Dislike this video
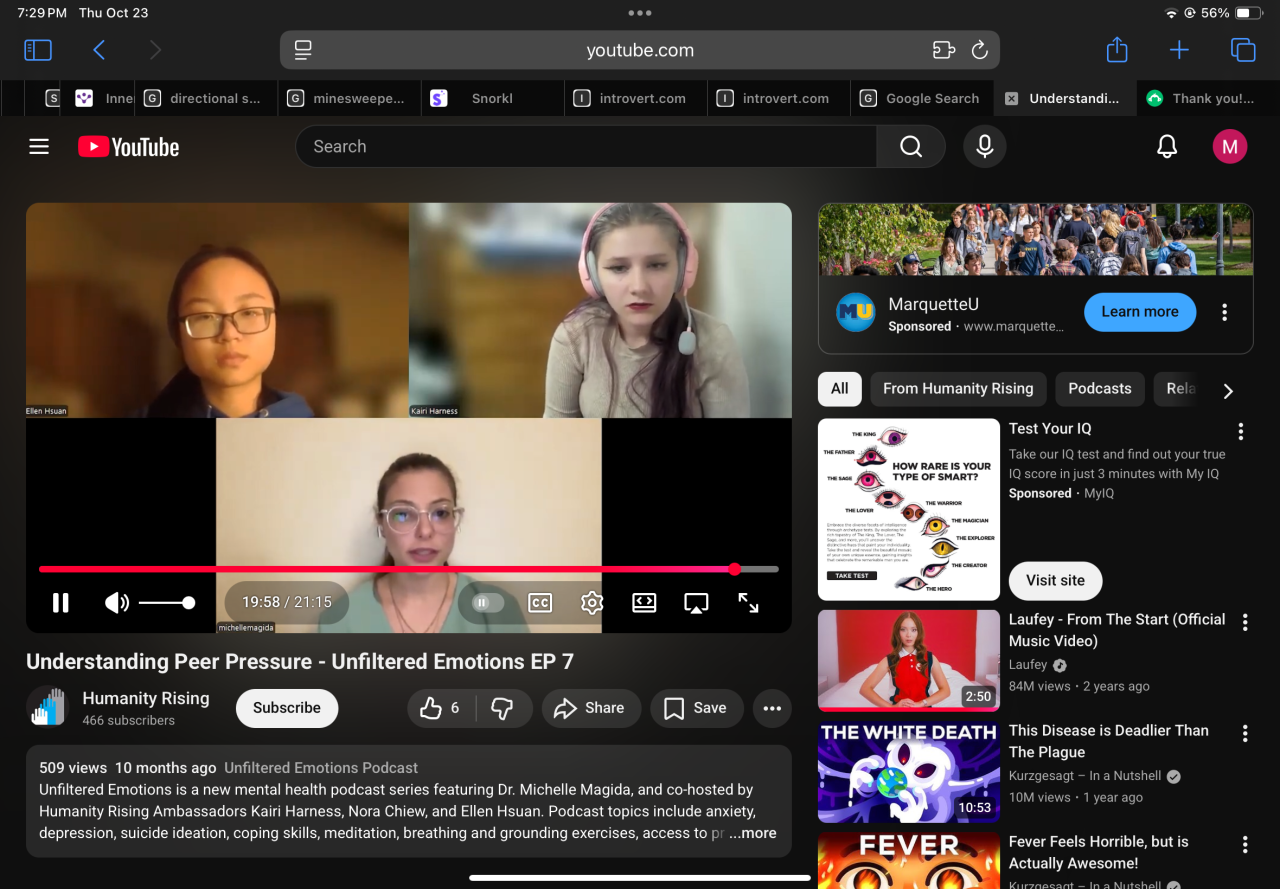 (x=502, y=708)
